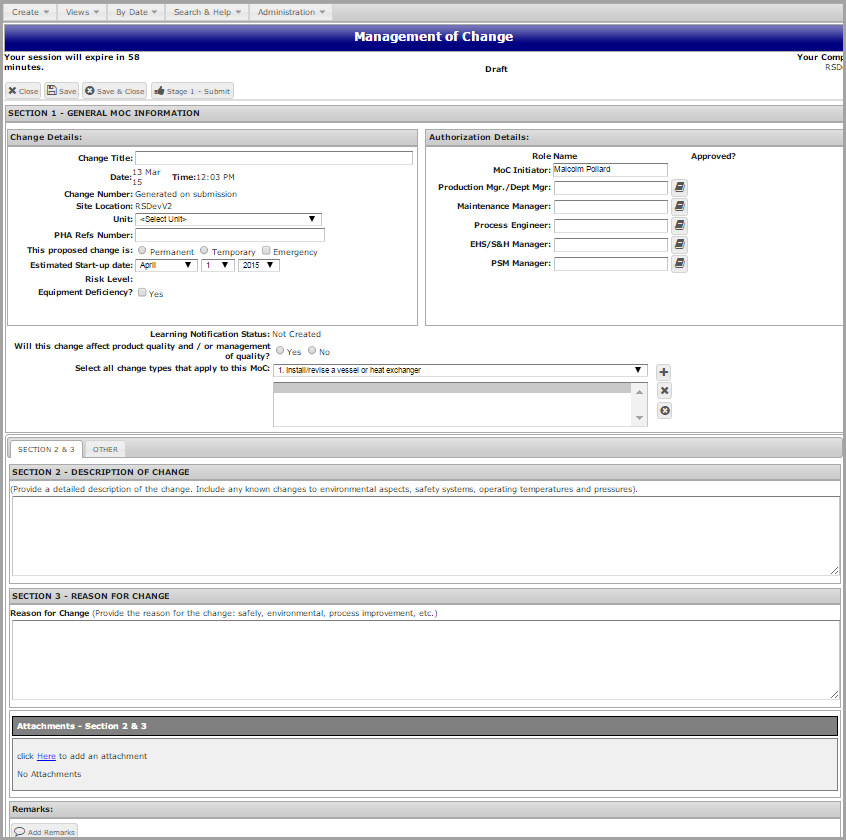Select the Permanent radio button
846x840 pixels.
tap(142, 251)
